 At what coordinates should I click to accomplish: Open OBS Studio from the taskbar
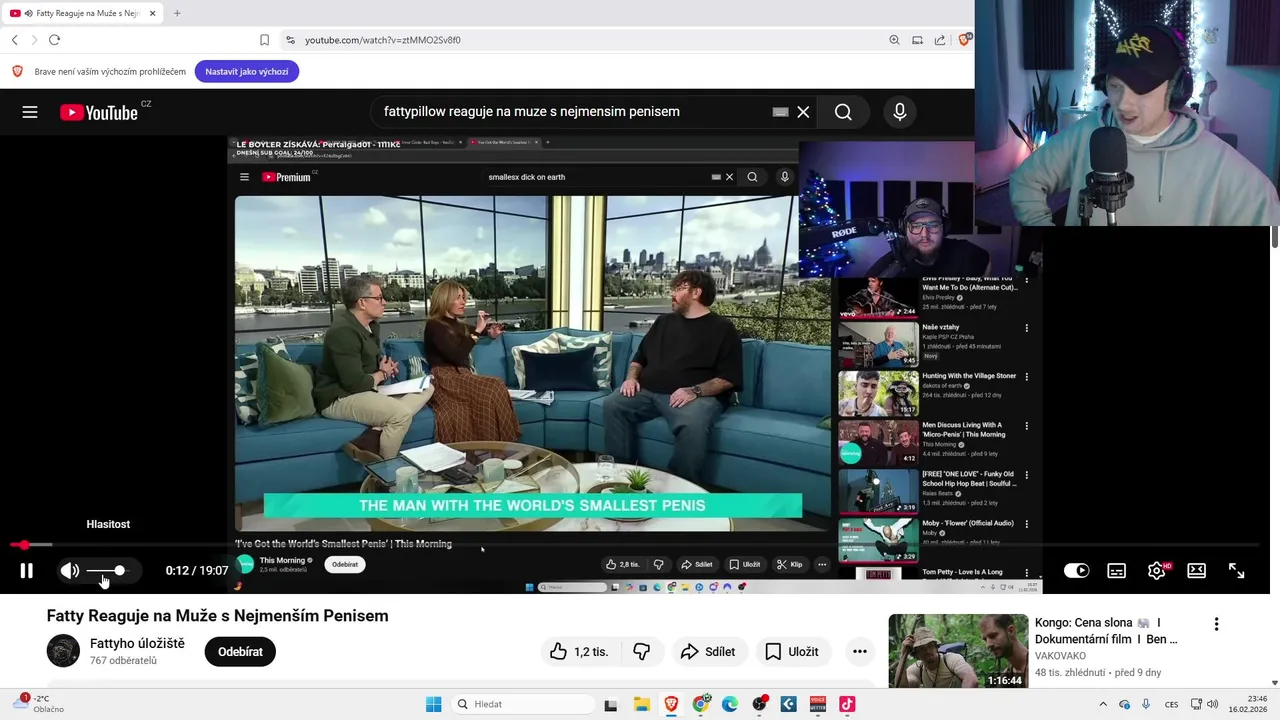(x=760, y=704)
